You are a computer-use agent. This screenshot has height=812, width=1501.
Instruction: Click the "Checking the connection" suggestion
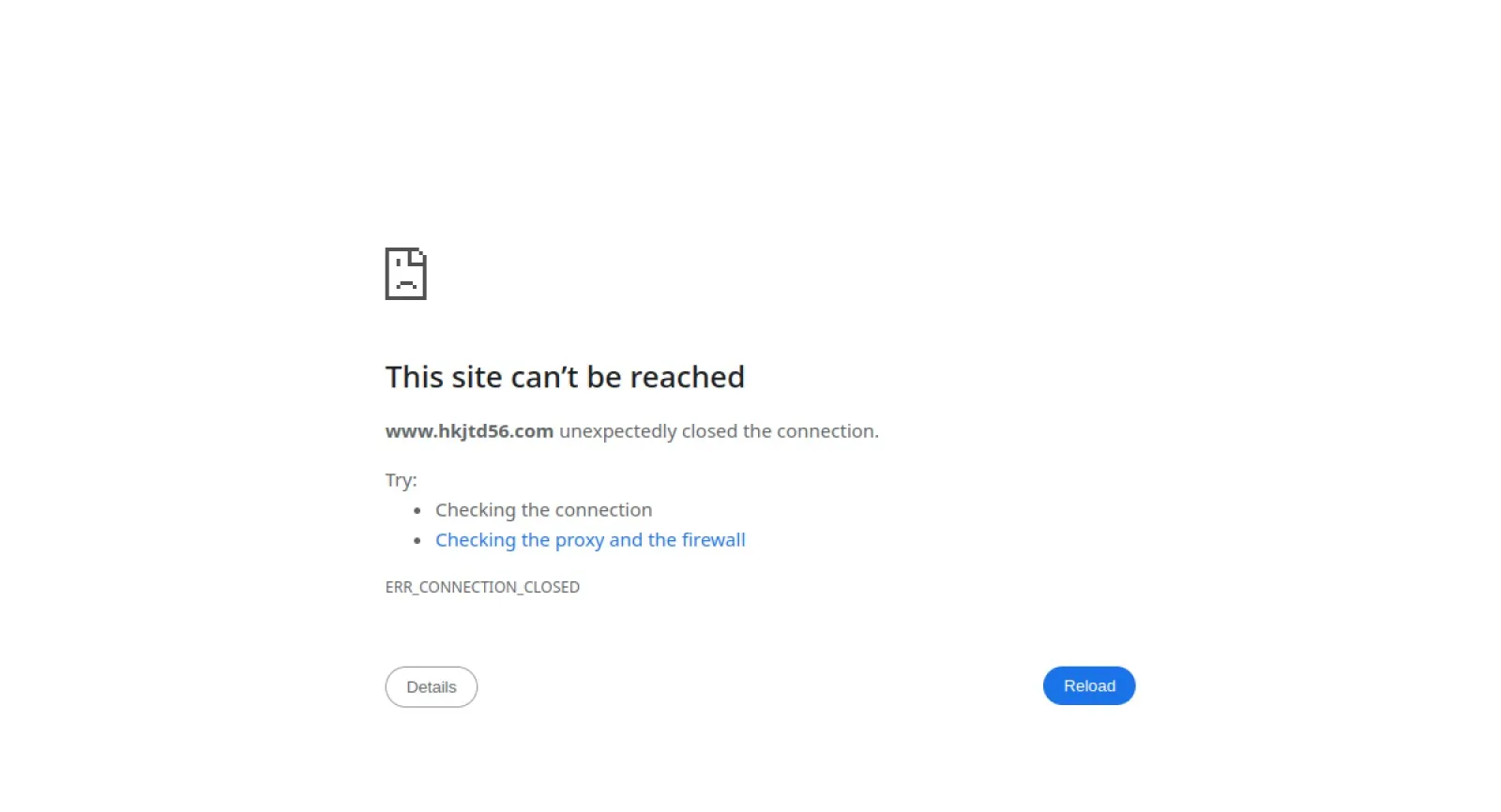(543, 510)
